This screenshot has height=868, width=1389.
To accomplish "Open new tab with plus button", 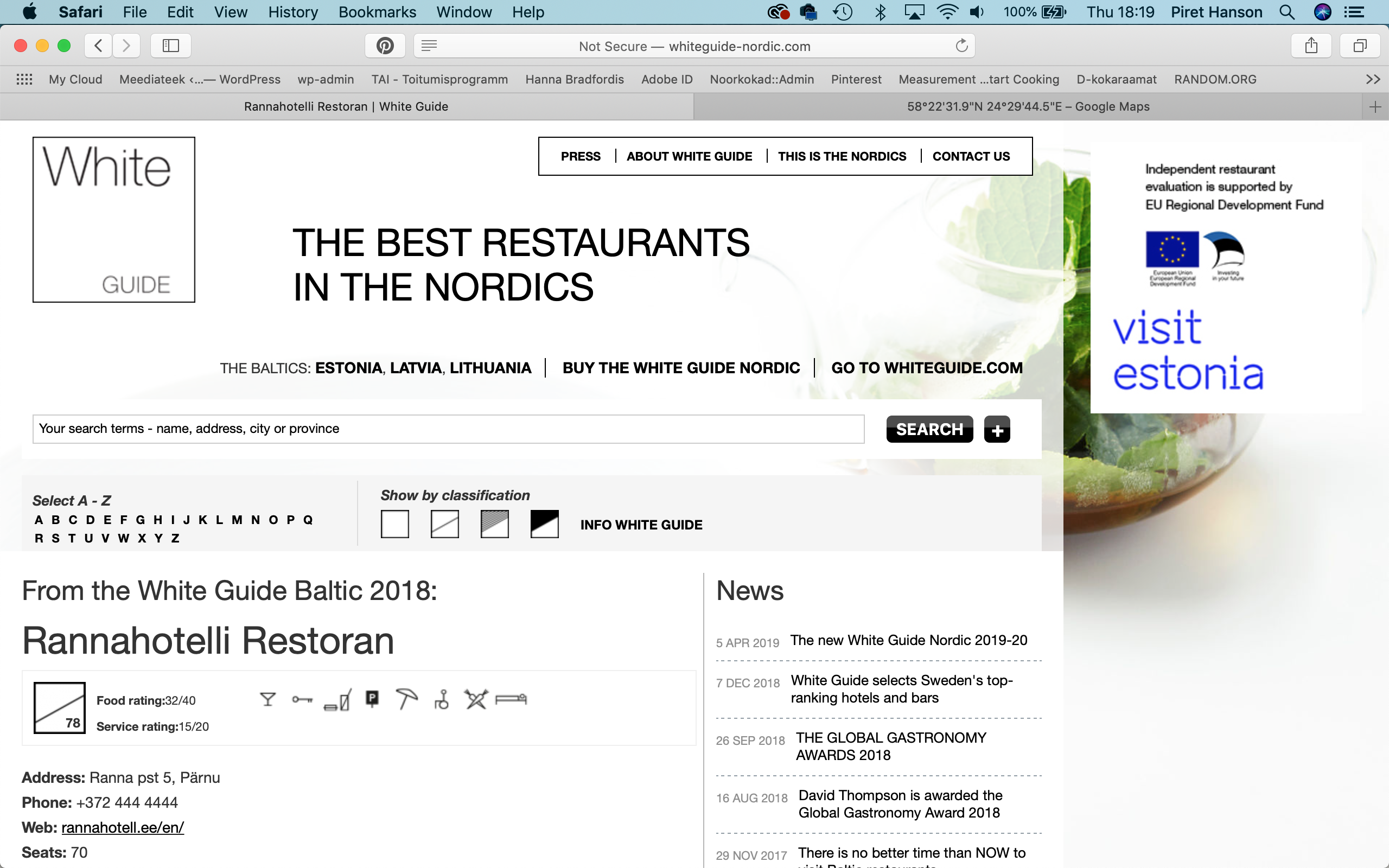I will pos(1375,107).
